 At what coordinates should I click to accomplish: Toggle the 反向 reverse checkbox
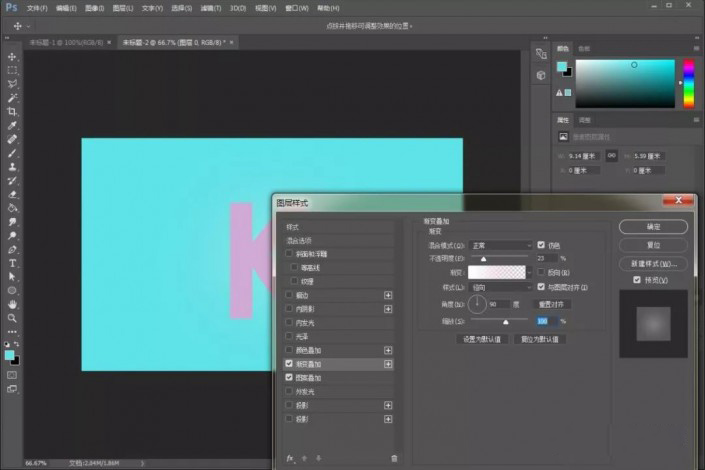coord(541,272)
